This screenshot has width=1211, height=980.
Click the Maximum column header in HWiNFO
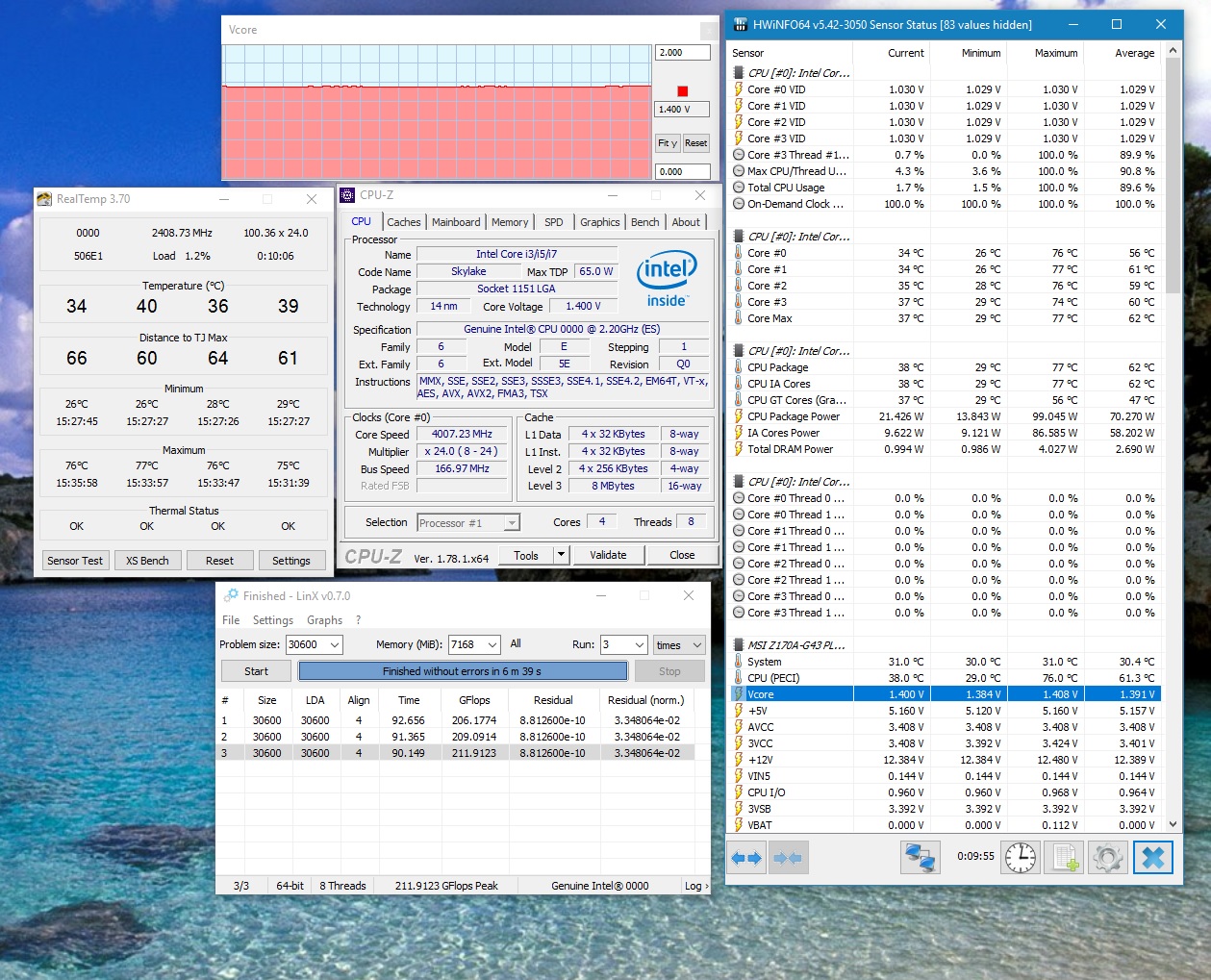pos(1046,53)
